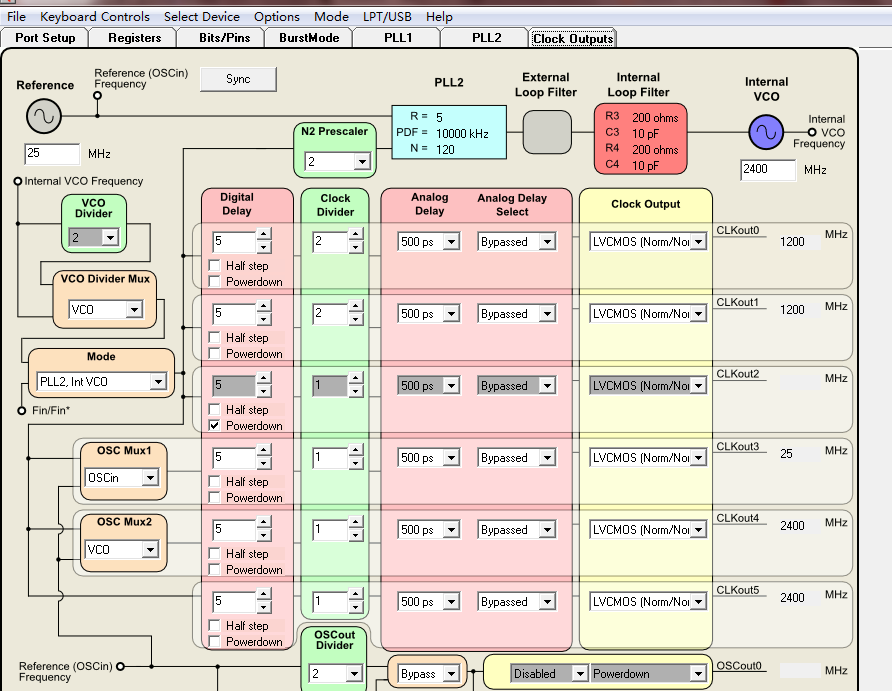This screenshot has height=691, width=892.
Task: Open the N2 Prescaler dropdown
Action: [x=361, y=162]
